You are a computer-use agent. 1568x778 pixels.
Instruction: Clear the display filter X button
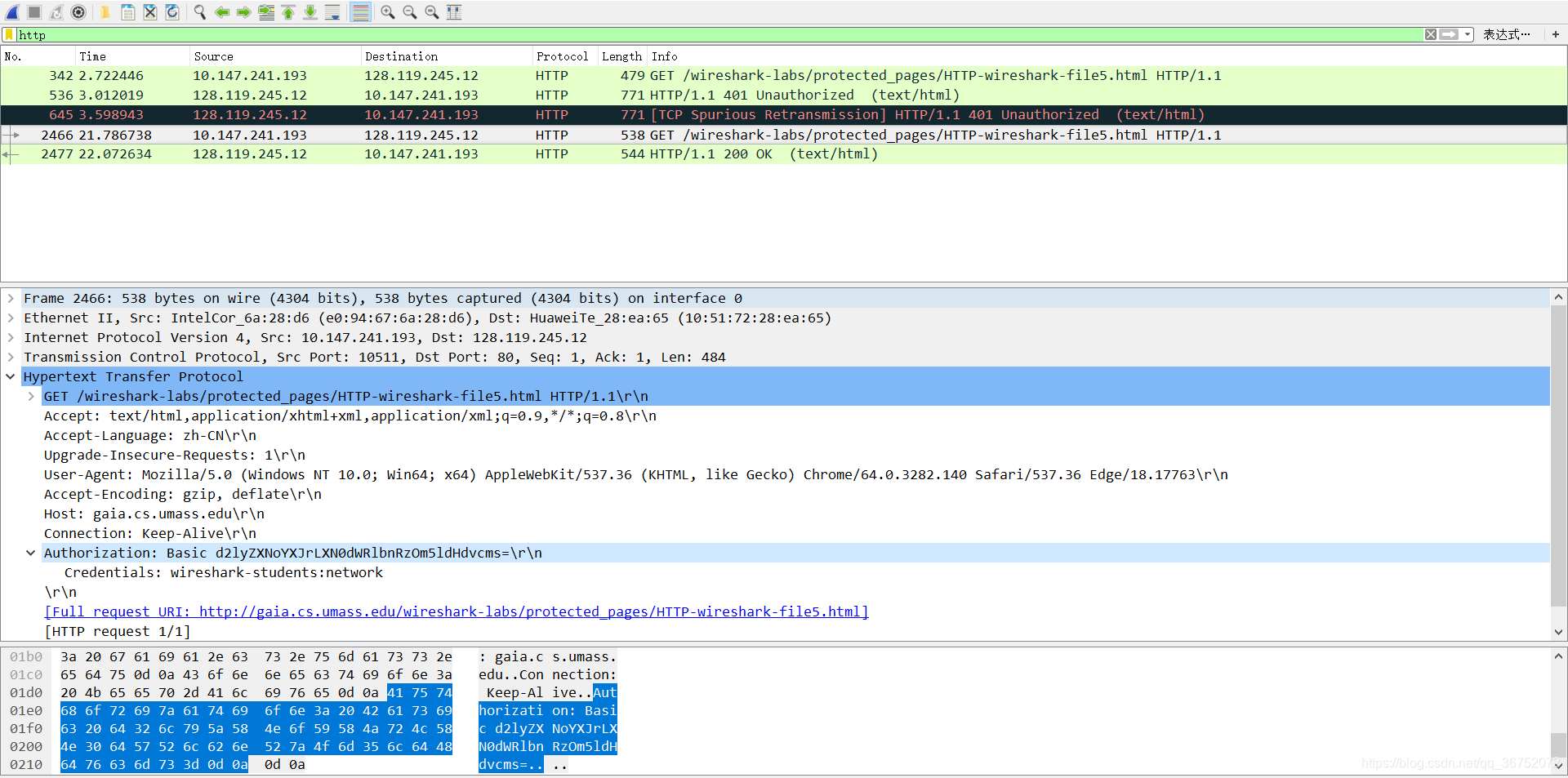coord(1431,34)
